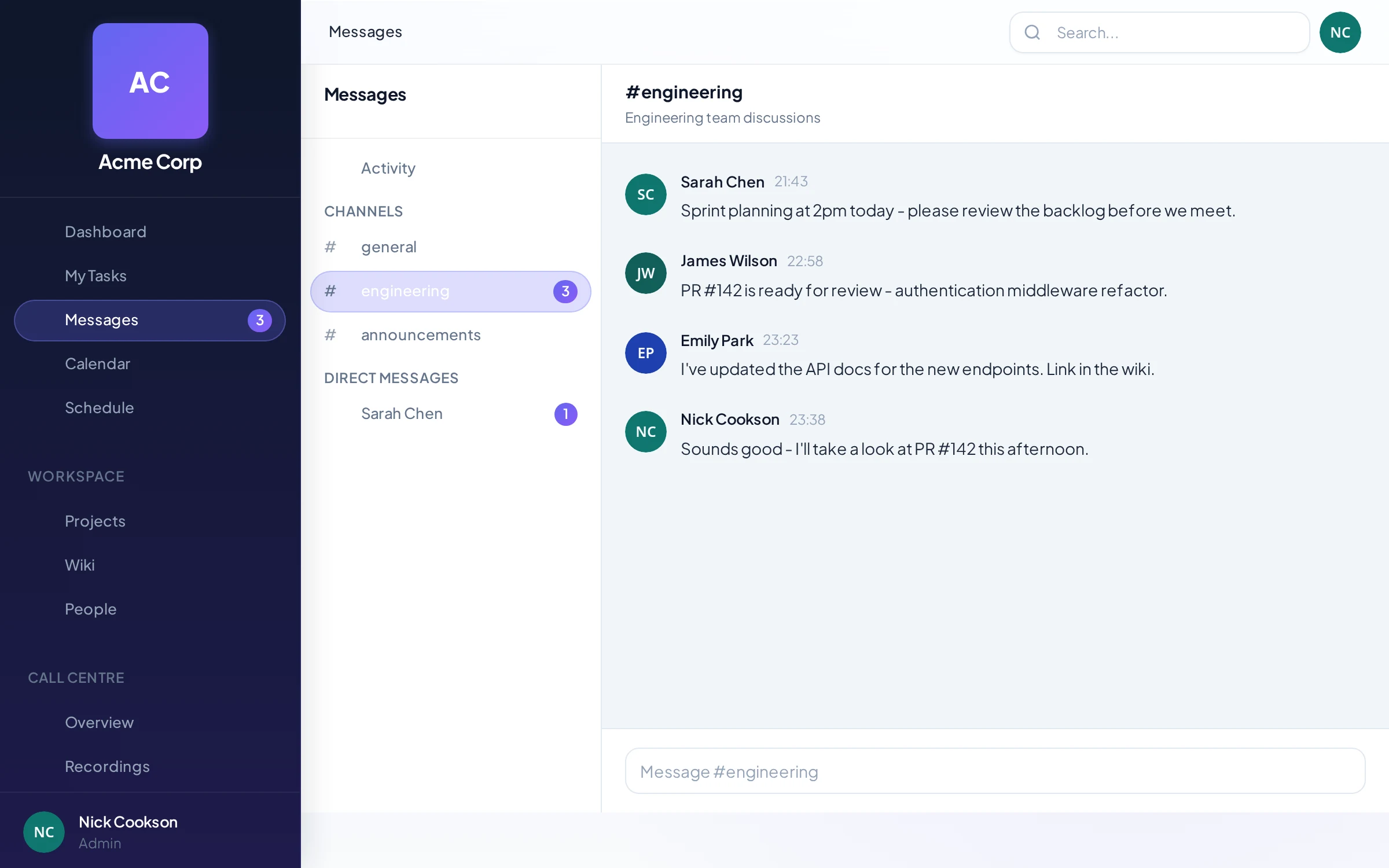Click the 'Sounds good' message text
Image resolution: width=1389 pixels, height=868 pixels.
click(x=884, y=449)
